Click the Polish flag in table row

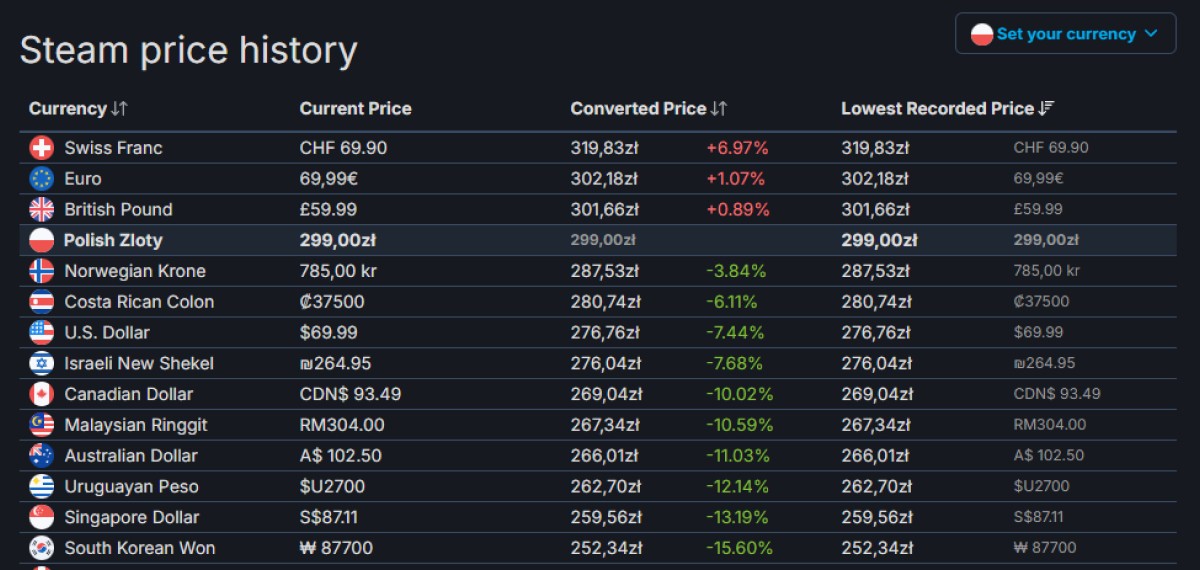[x=42, y=240]
